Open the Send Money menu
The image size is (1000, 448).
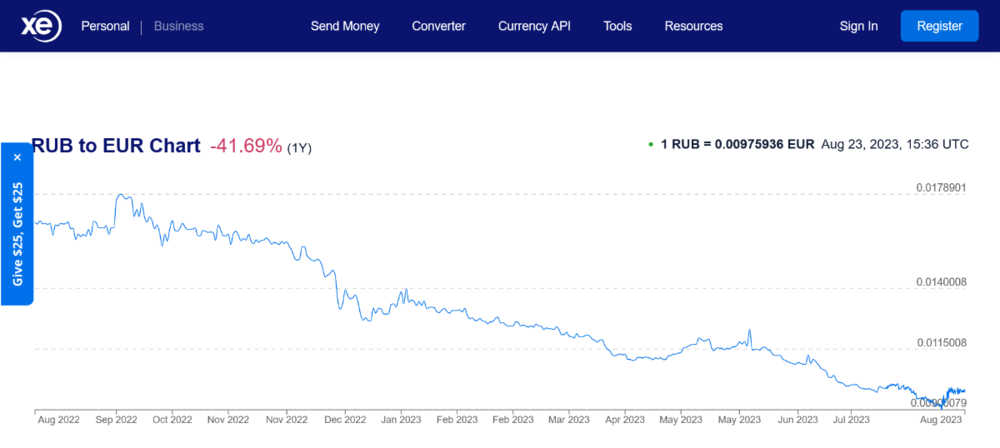345,26
